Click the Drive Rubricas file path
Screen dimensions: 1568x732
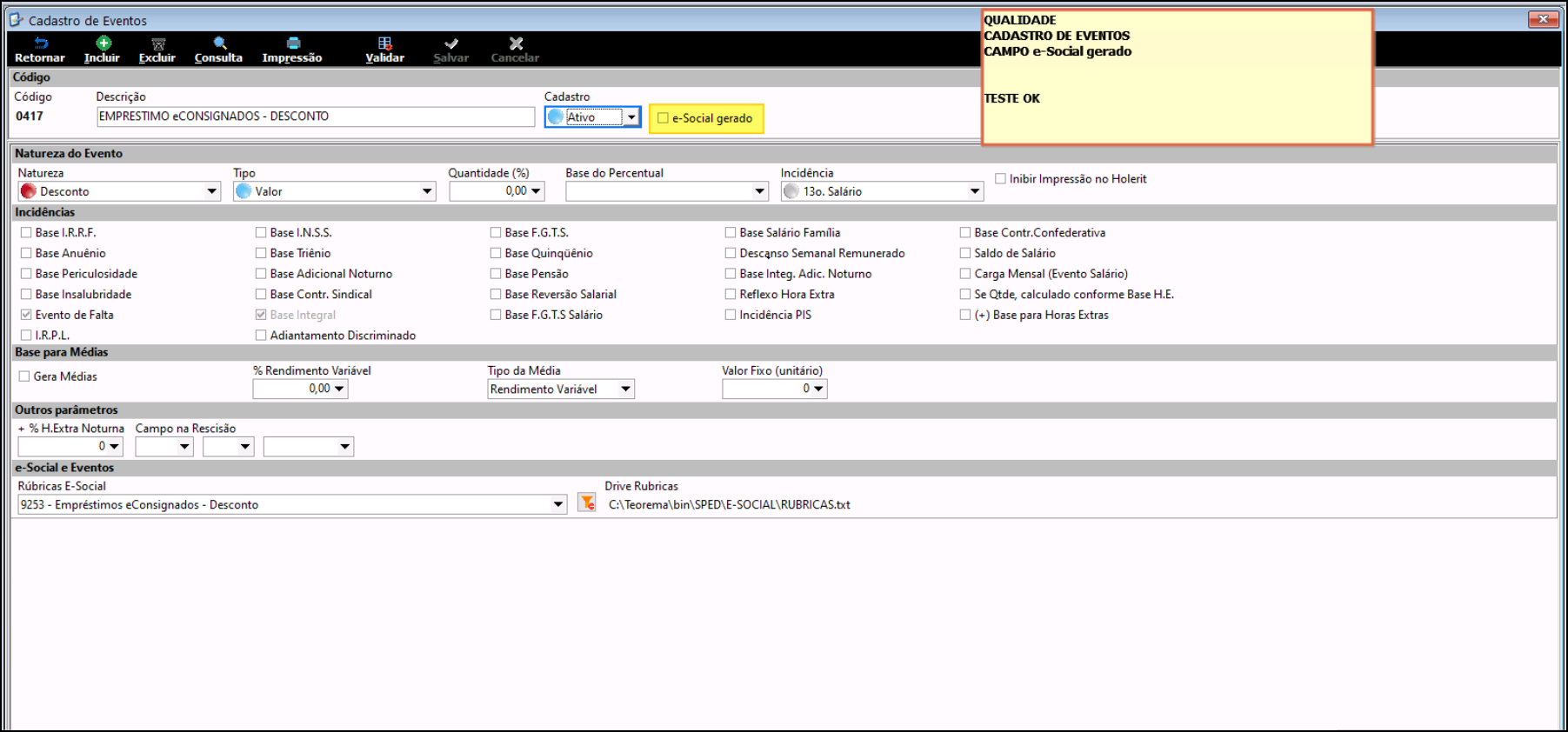729,504
